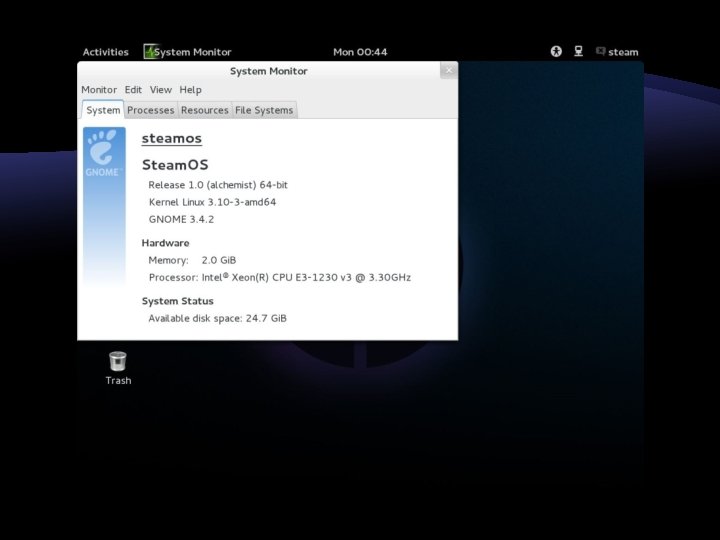This screenshot has height=540, width=720.
Task: Select the Trash desktop icon
Action: click(x=118, y=368)
